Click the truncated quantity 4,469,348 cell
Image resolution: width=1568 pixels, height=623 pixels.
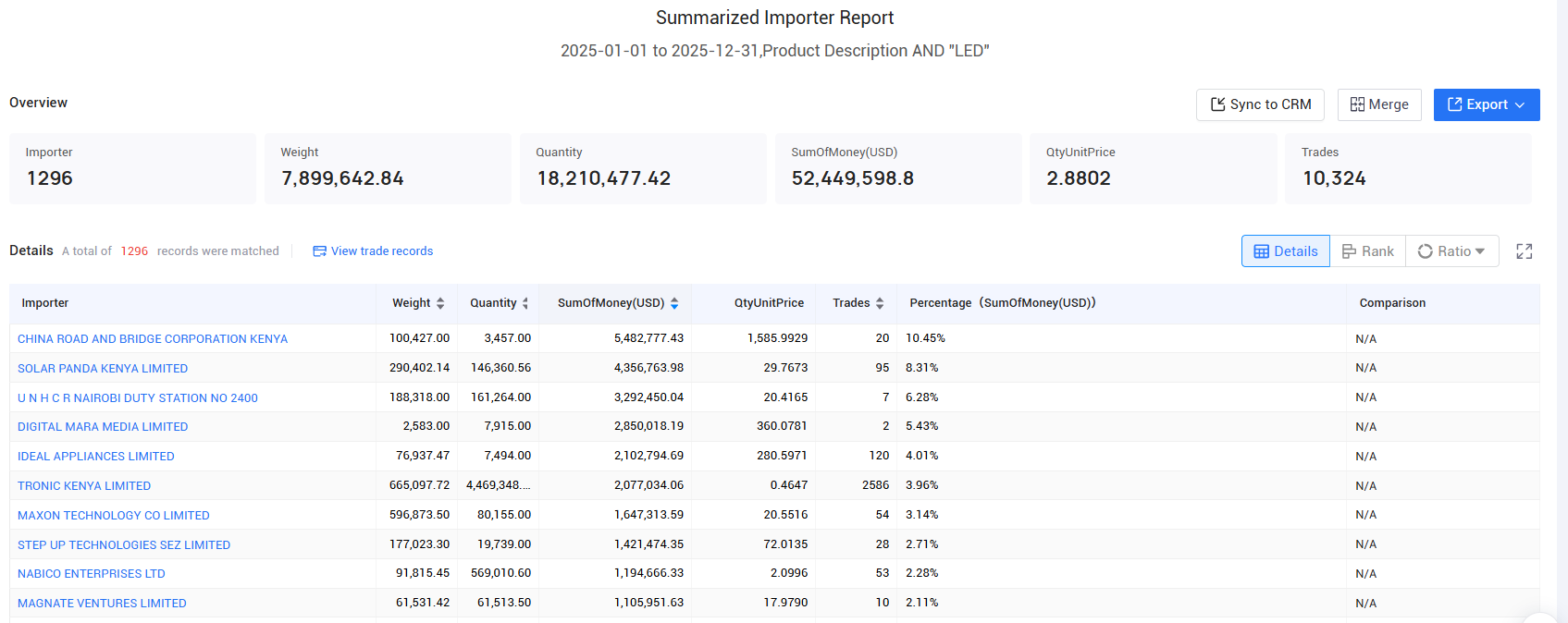click(499, 485)
